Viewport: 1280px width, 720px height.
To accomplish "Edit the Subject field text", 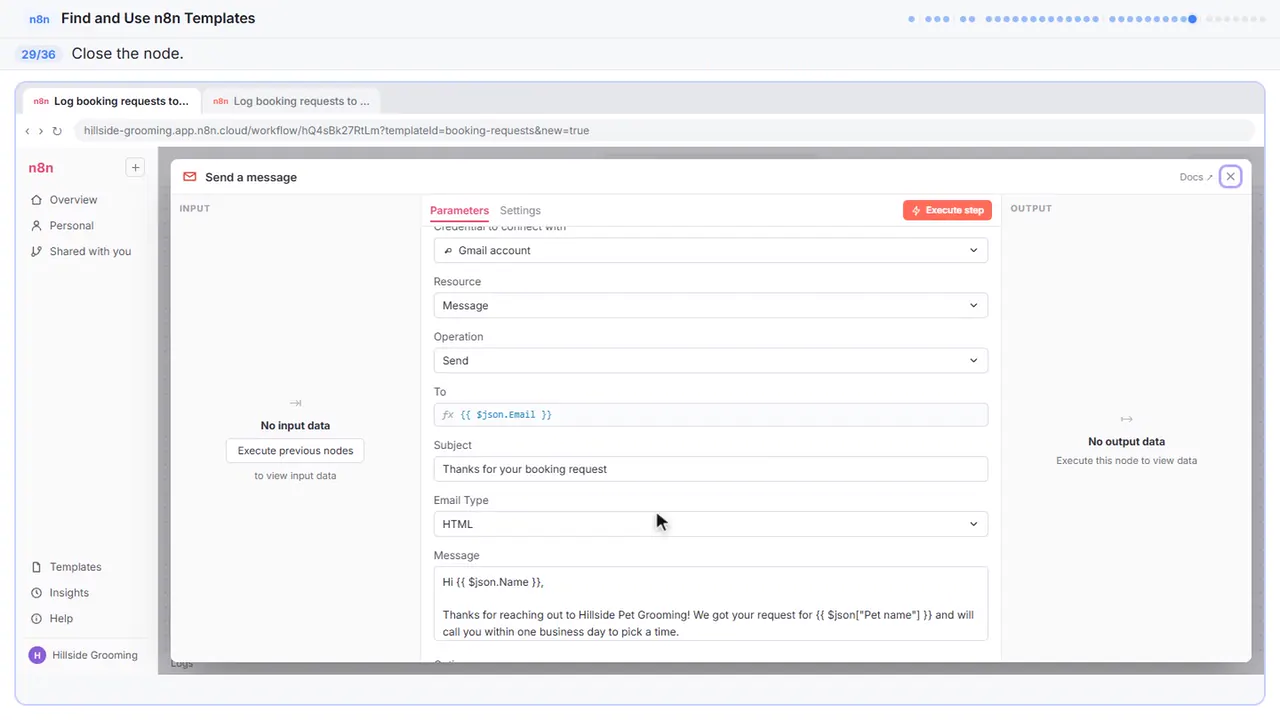I will point(711,469).
